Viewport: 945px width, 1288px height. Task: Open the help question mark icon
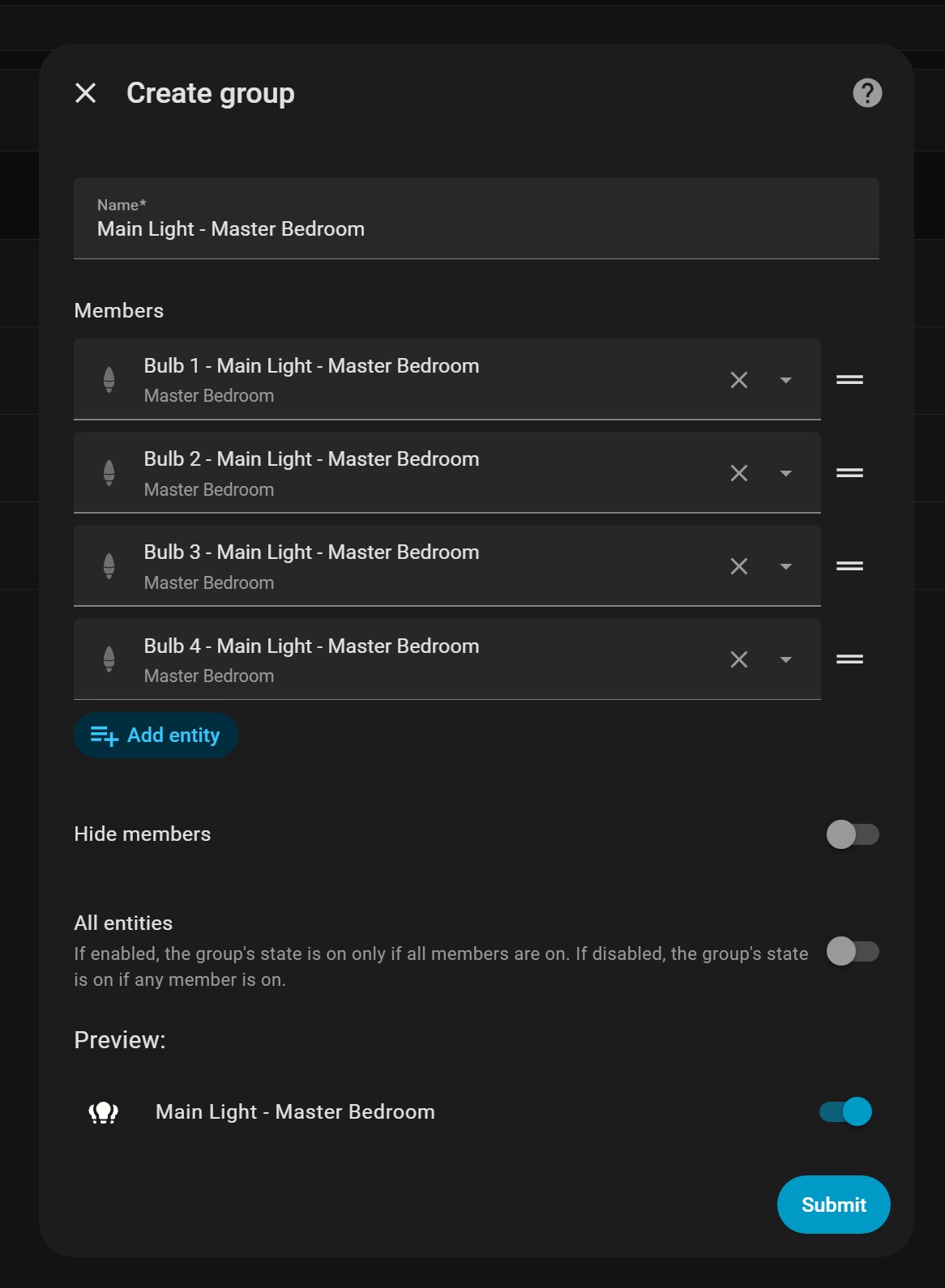pos(867,93)
